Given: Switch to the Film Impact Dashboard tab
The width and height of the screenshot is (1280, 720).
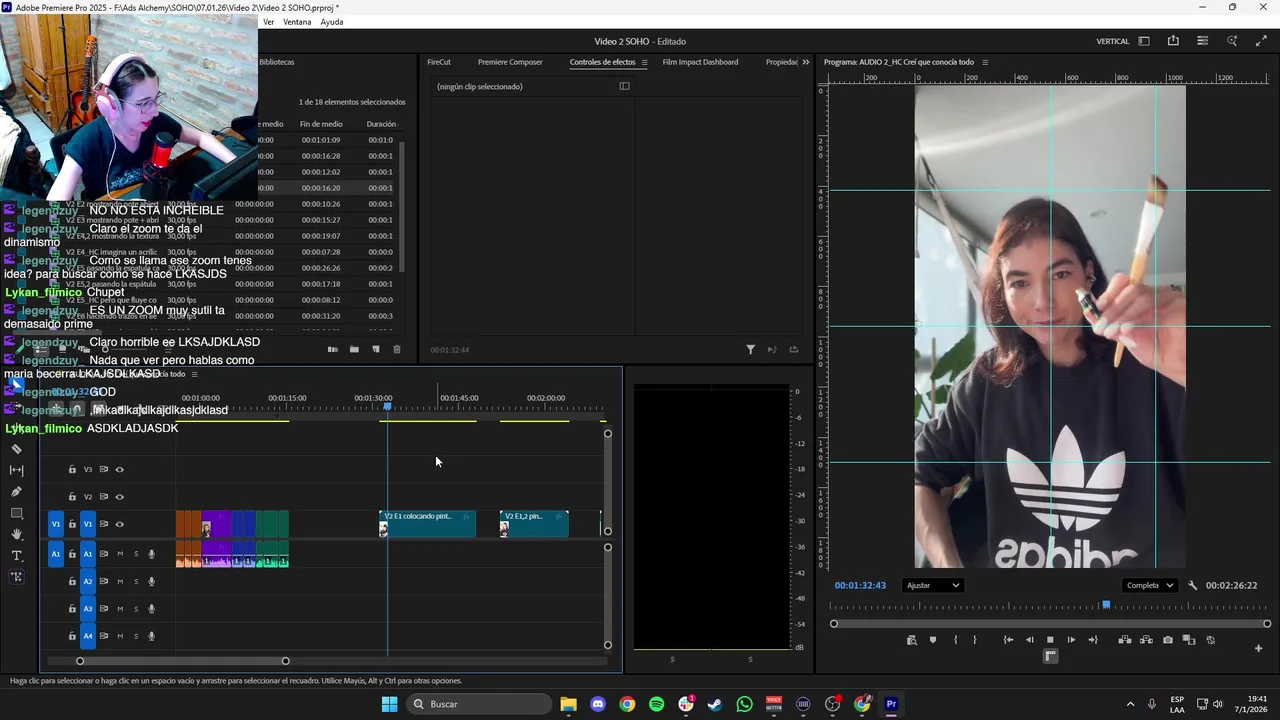Looking at the screenshot, I should pyautogui.click(x=700, y=62).
